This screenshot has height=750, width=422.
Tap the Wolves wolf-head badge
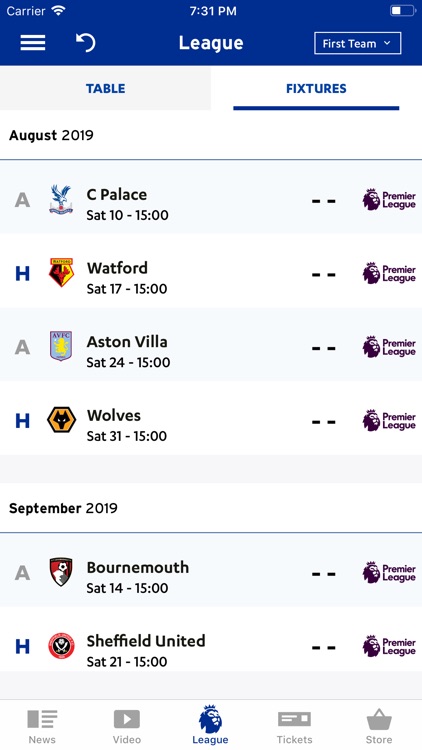(x=61, y=420)
